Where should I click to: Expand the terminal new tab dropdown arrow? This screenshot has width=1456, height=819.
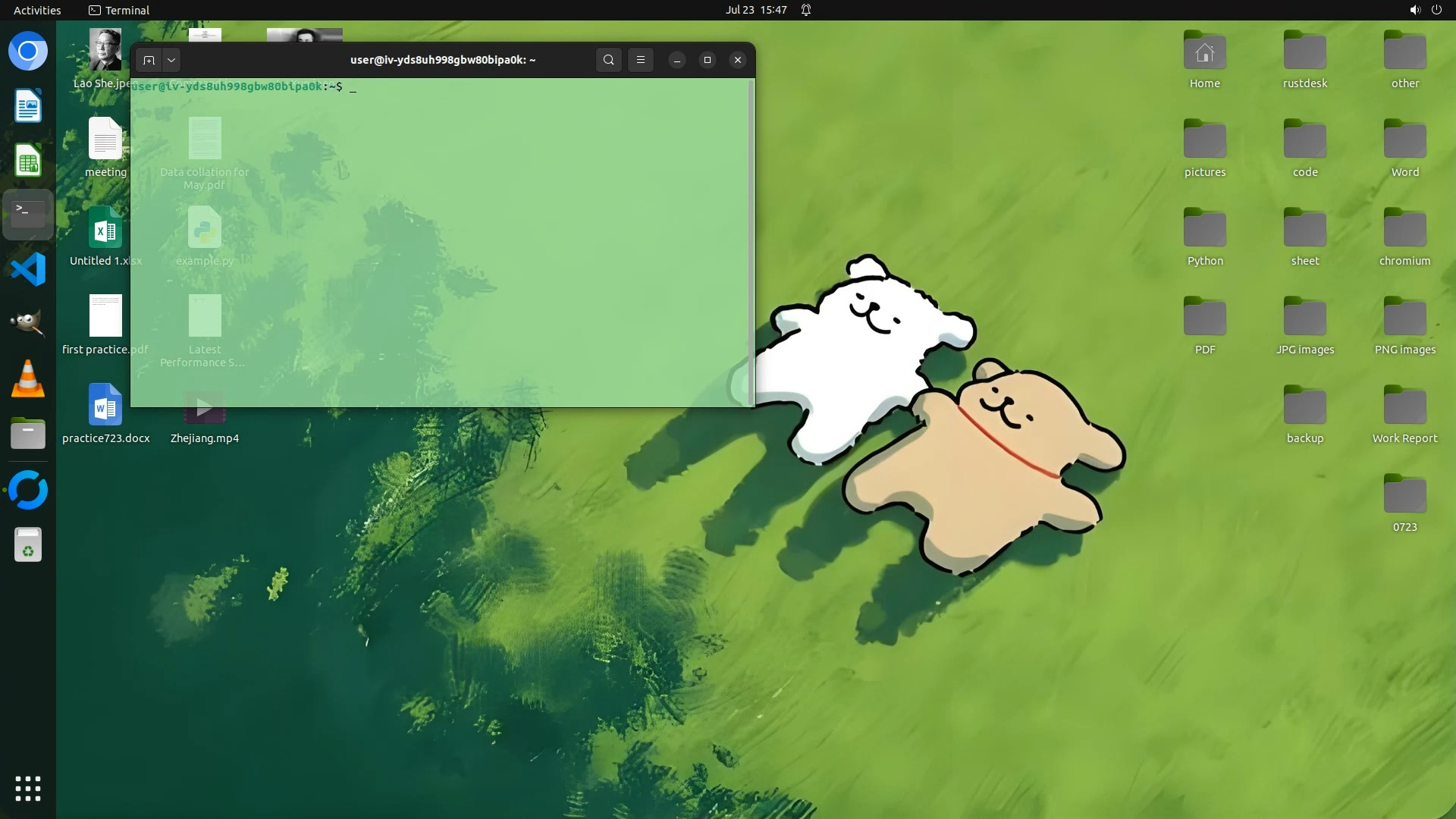click(171, 60)
